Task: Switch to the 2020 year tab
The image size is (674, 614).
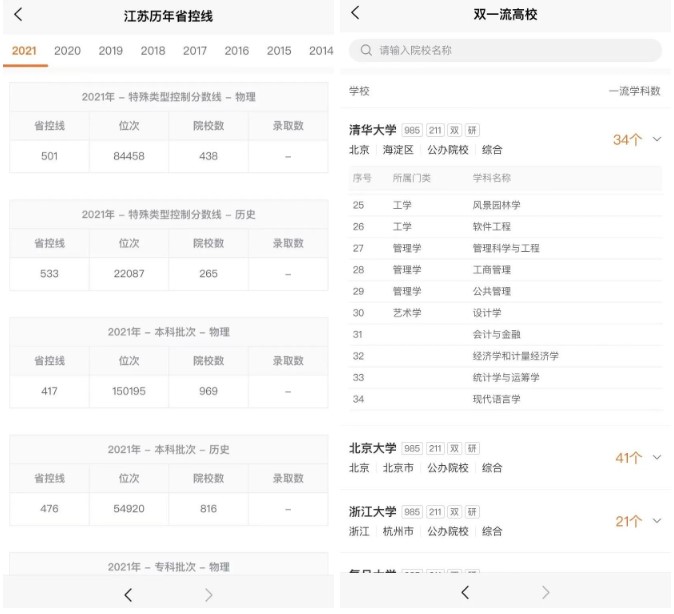Action: click(x=67, y=51)
